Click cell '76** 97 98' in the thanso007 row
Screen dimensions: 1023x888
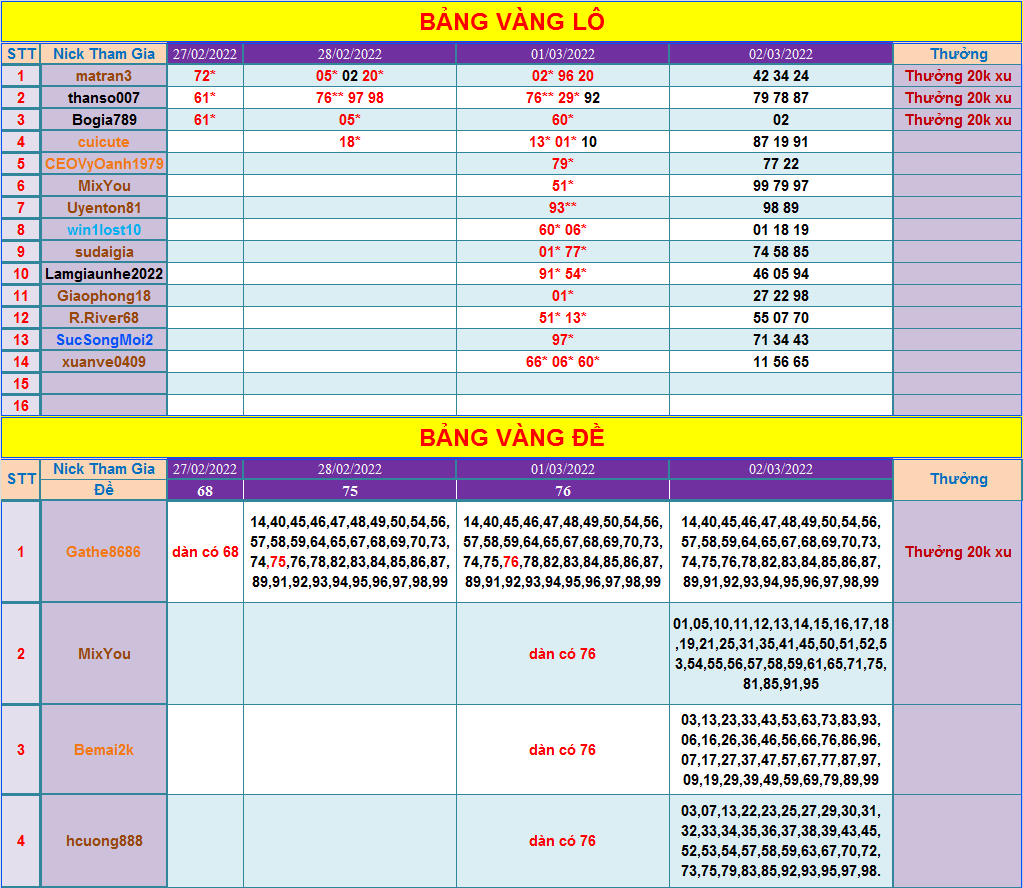coord(350,98)
